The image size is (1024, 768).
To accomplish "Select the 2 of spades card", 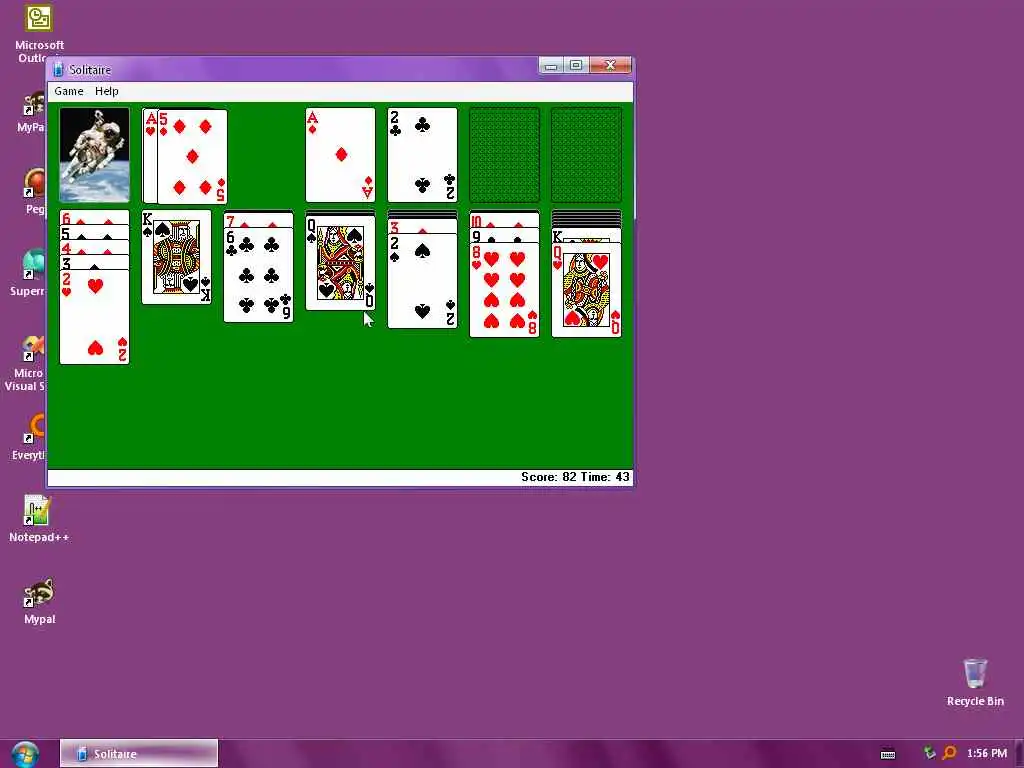I will pos(423,281).
